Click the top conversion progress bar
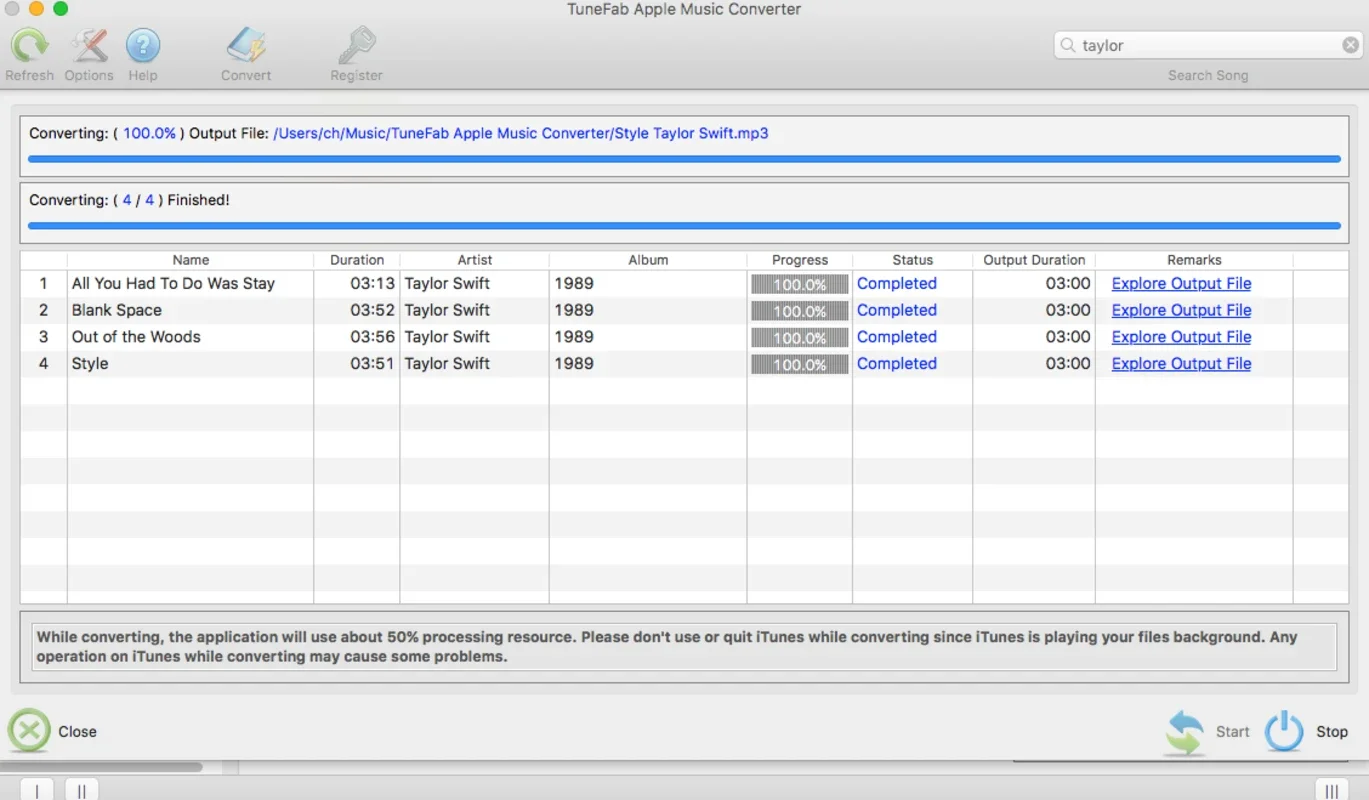 [684, 159]
